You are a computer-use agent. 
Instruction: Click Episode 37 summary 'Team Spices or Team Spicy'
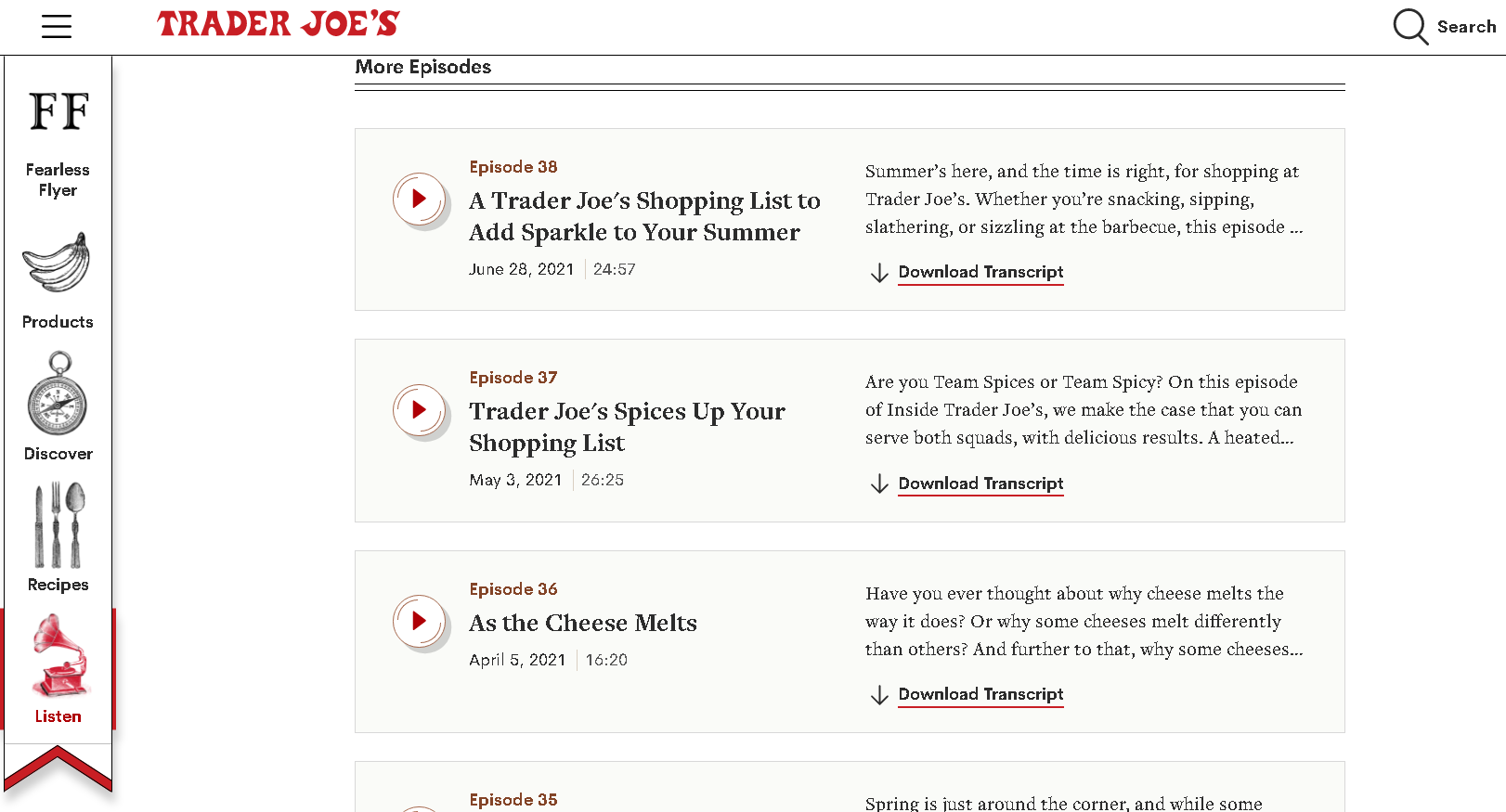point(1084,409)
